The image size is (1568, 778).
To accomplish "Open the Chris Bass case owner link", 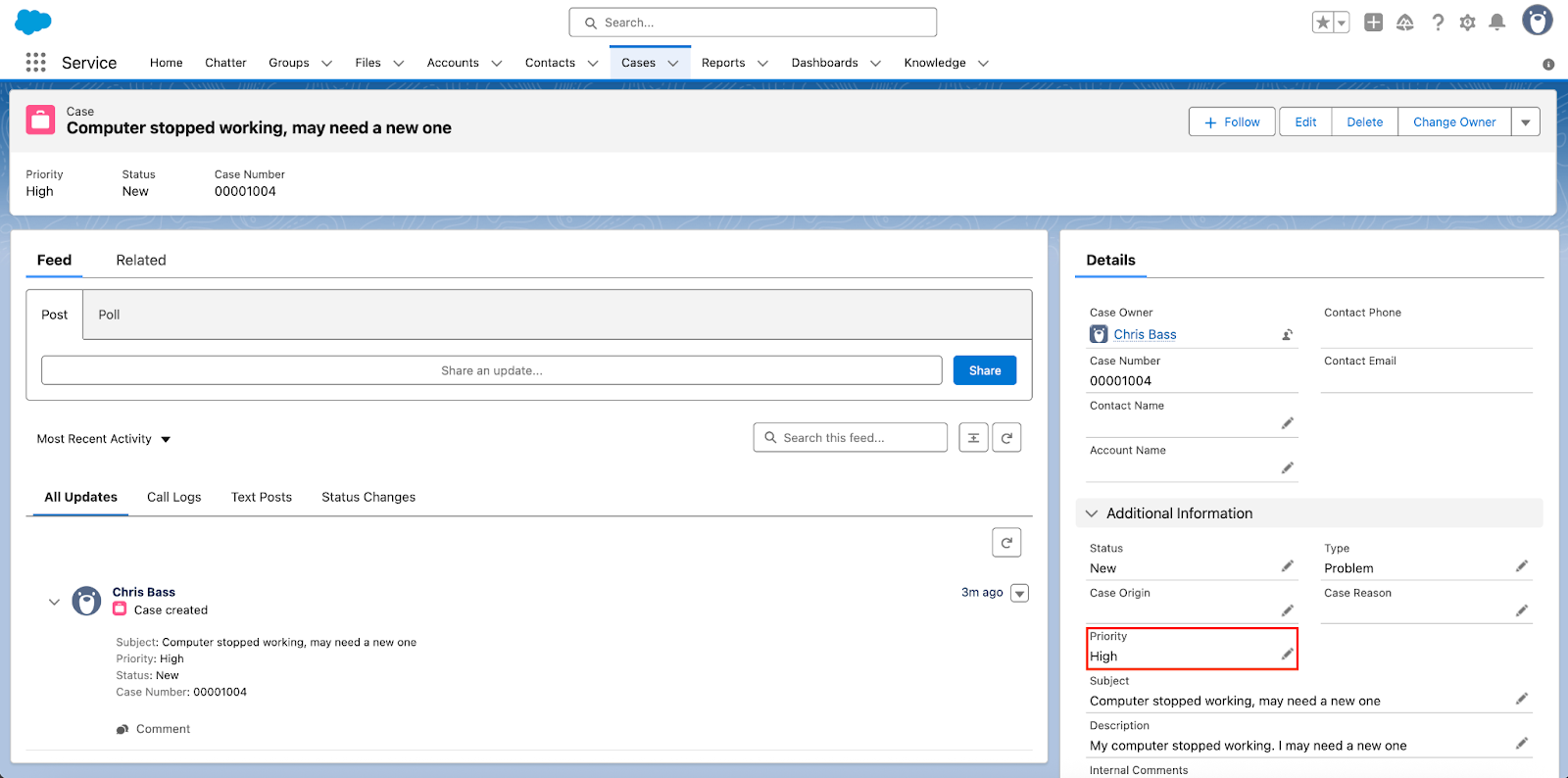I will coord(1145,334).
